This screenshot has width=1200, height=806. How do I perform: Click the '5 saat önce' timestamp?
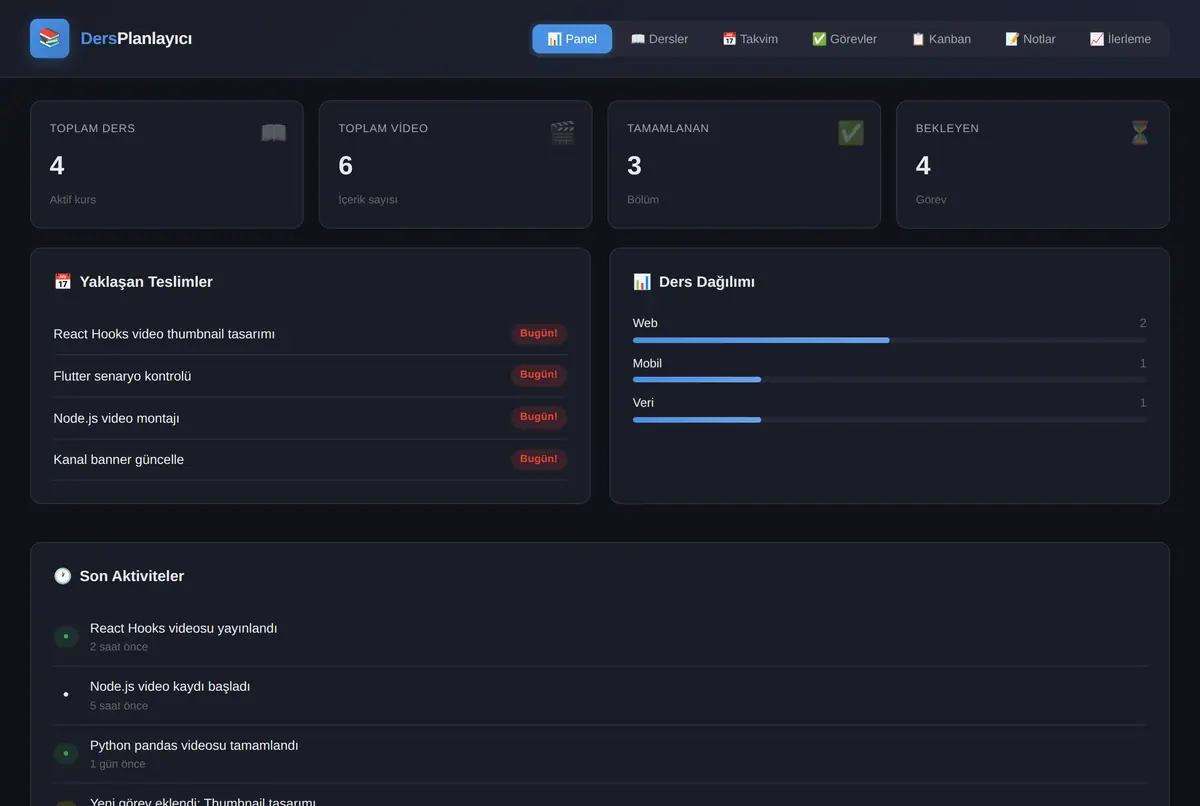click(x=119, y=706)
